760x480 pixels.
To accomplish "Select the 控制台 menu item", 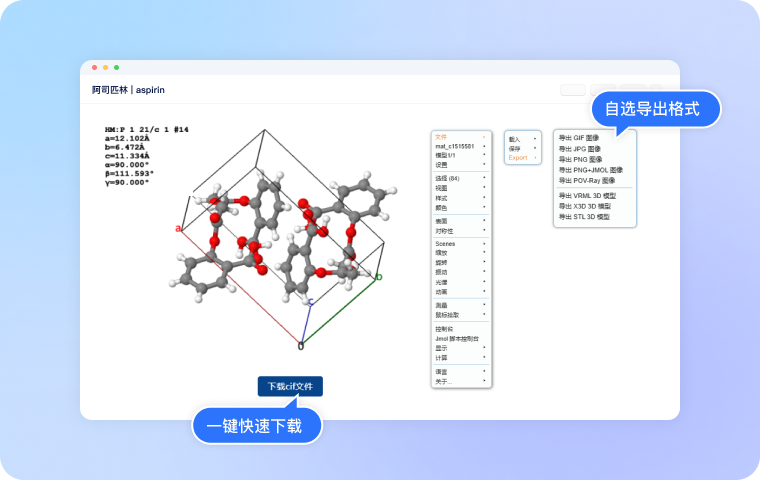I will tap(444, 328).
